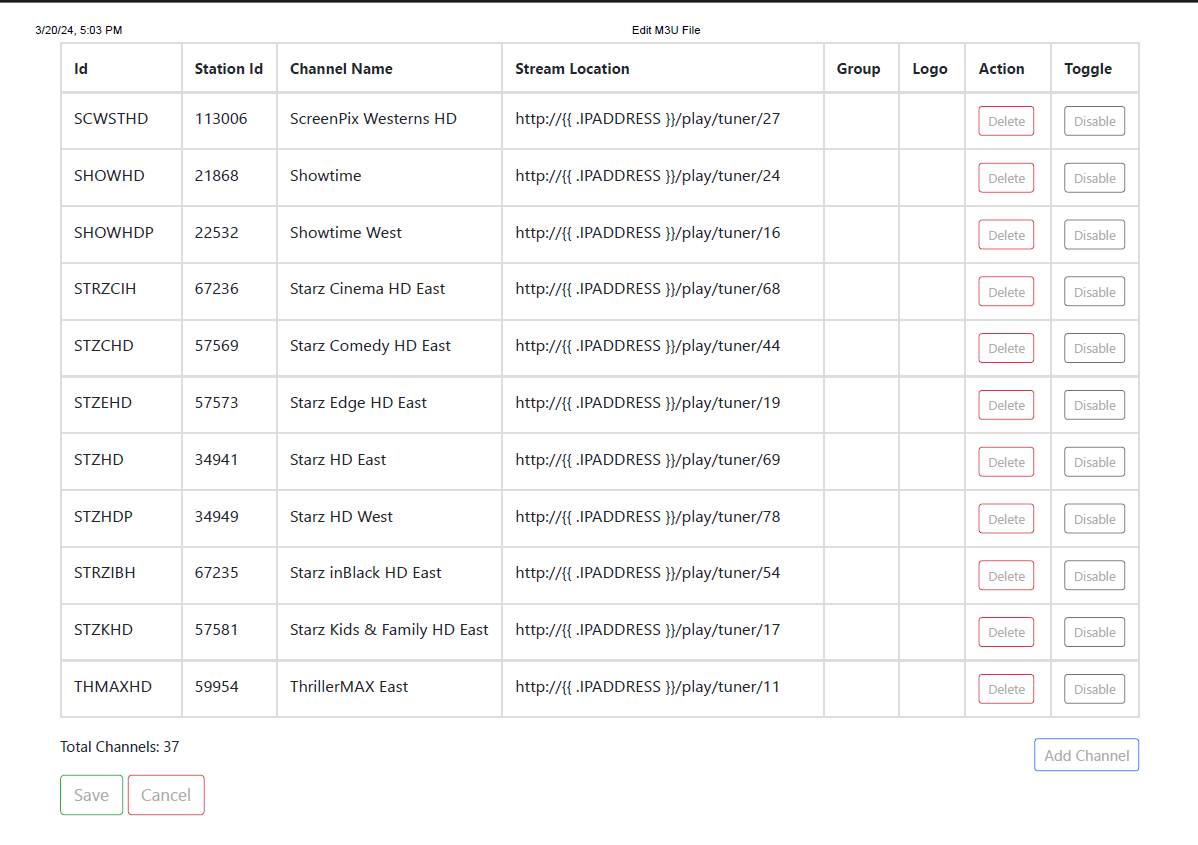Disable Starz Comedy HD East channel
This screenshot has height=845, width=1198.
pos(1094,348)
